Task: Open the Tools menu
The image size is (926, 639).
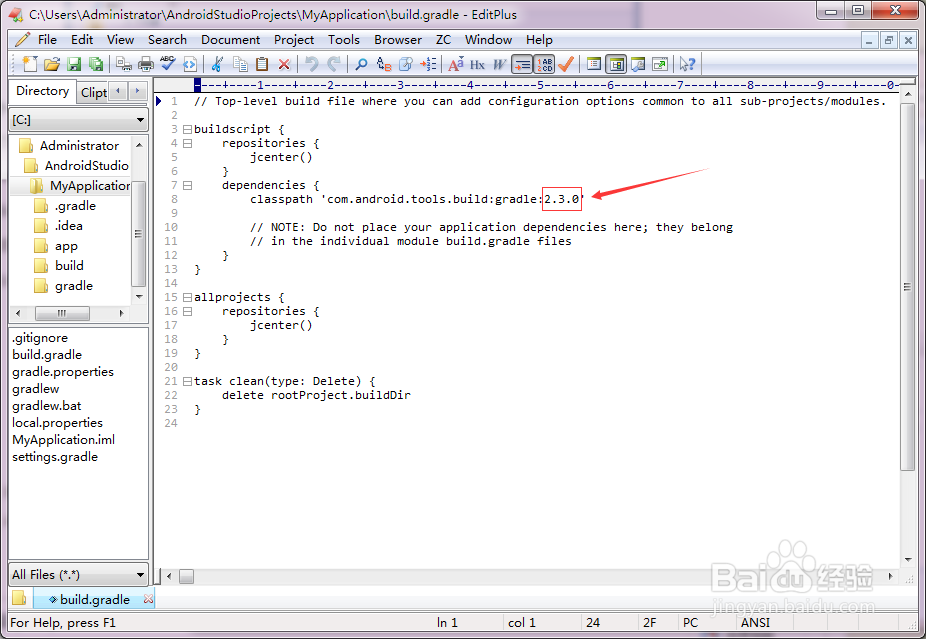Action: (344, 40)
